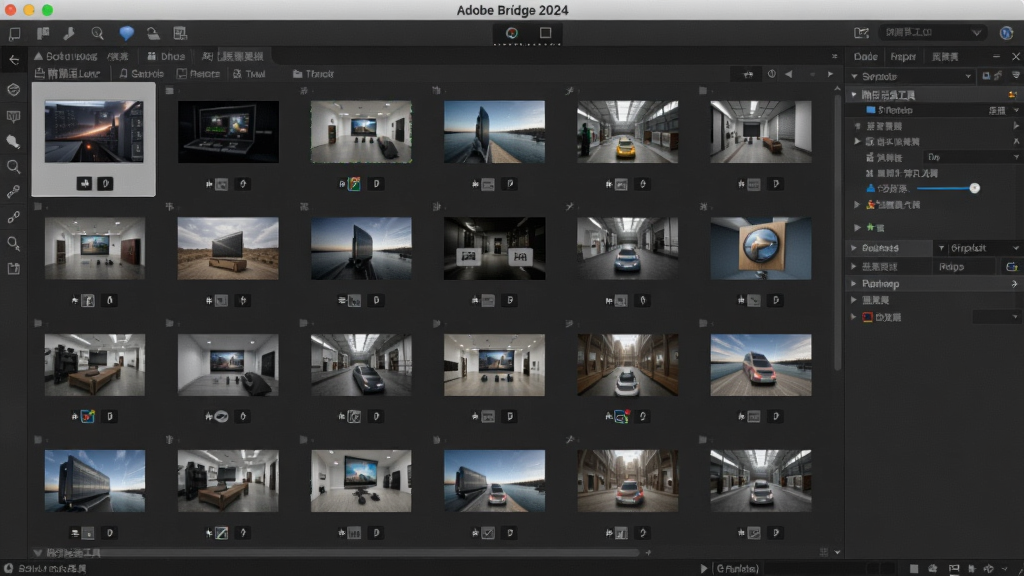Open the Dip dropdown in right panel
The height and width of the screenshot is (576, 1024).
972,157
